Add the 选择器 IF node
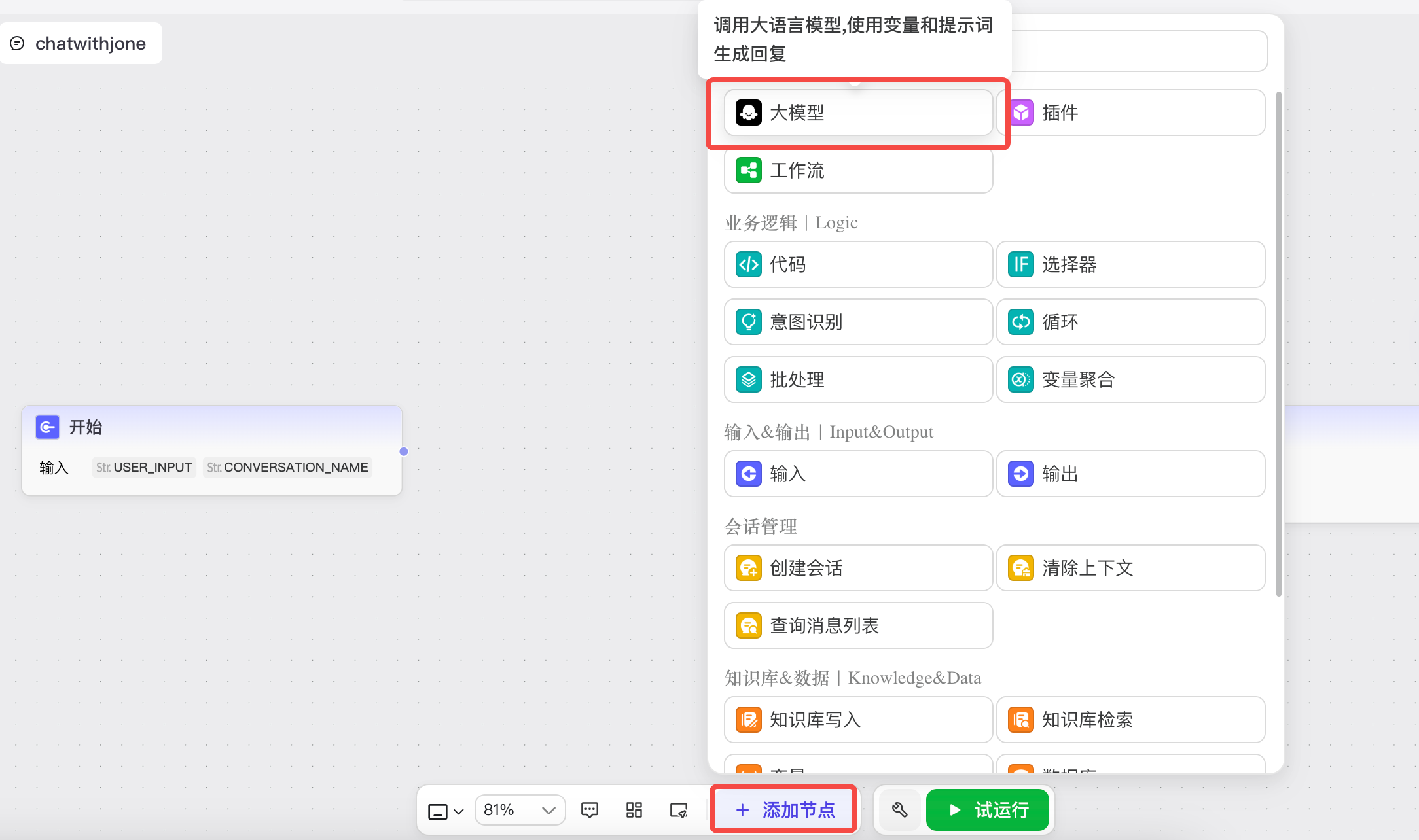 point(1130,264)
